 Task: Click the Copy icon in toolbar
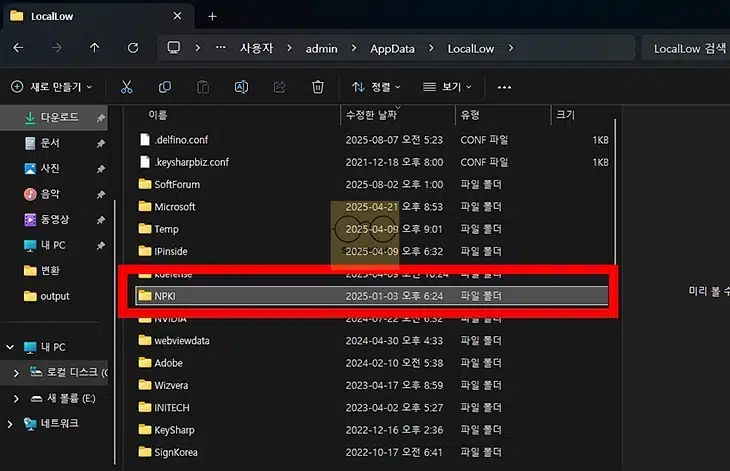tap(165, 87)
